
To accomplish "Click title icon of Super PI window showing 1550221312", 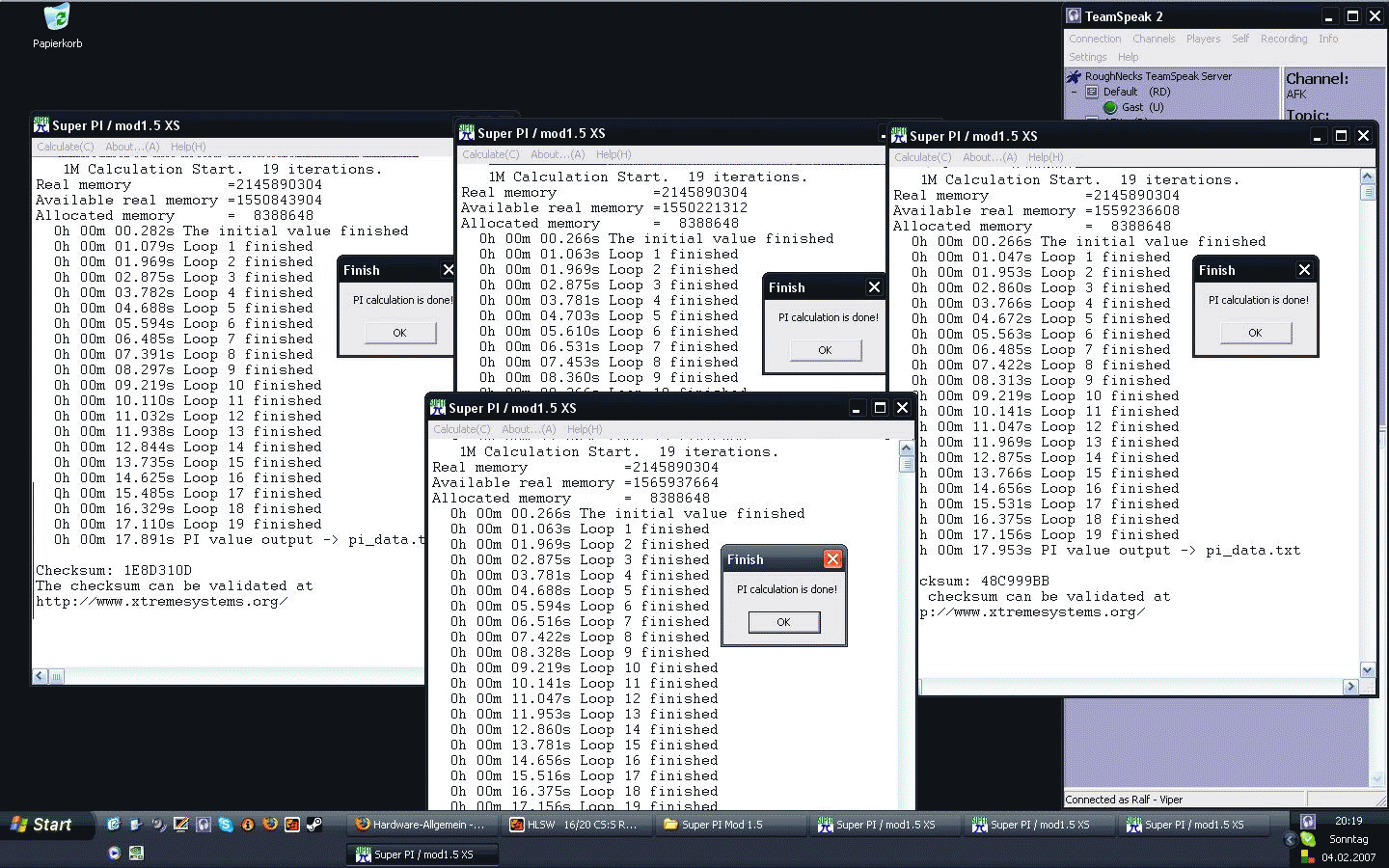I will [466, 132].
